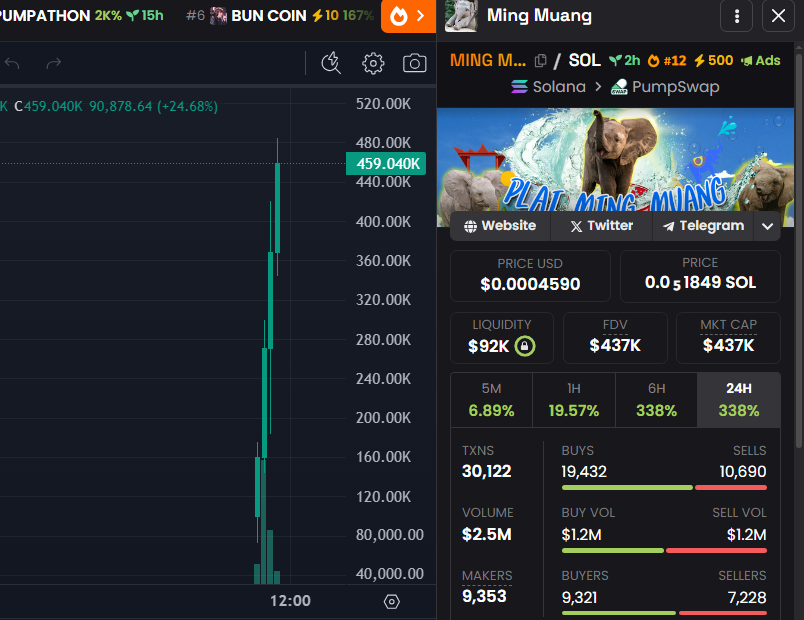The height and width of the screenshot is (620, 804).
Task: Click the PRICE 1849 SOL box
Action: click(x=700, y=276)
